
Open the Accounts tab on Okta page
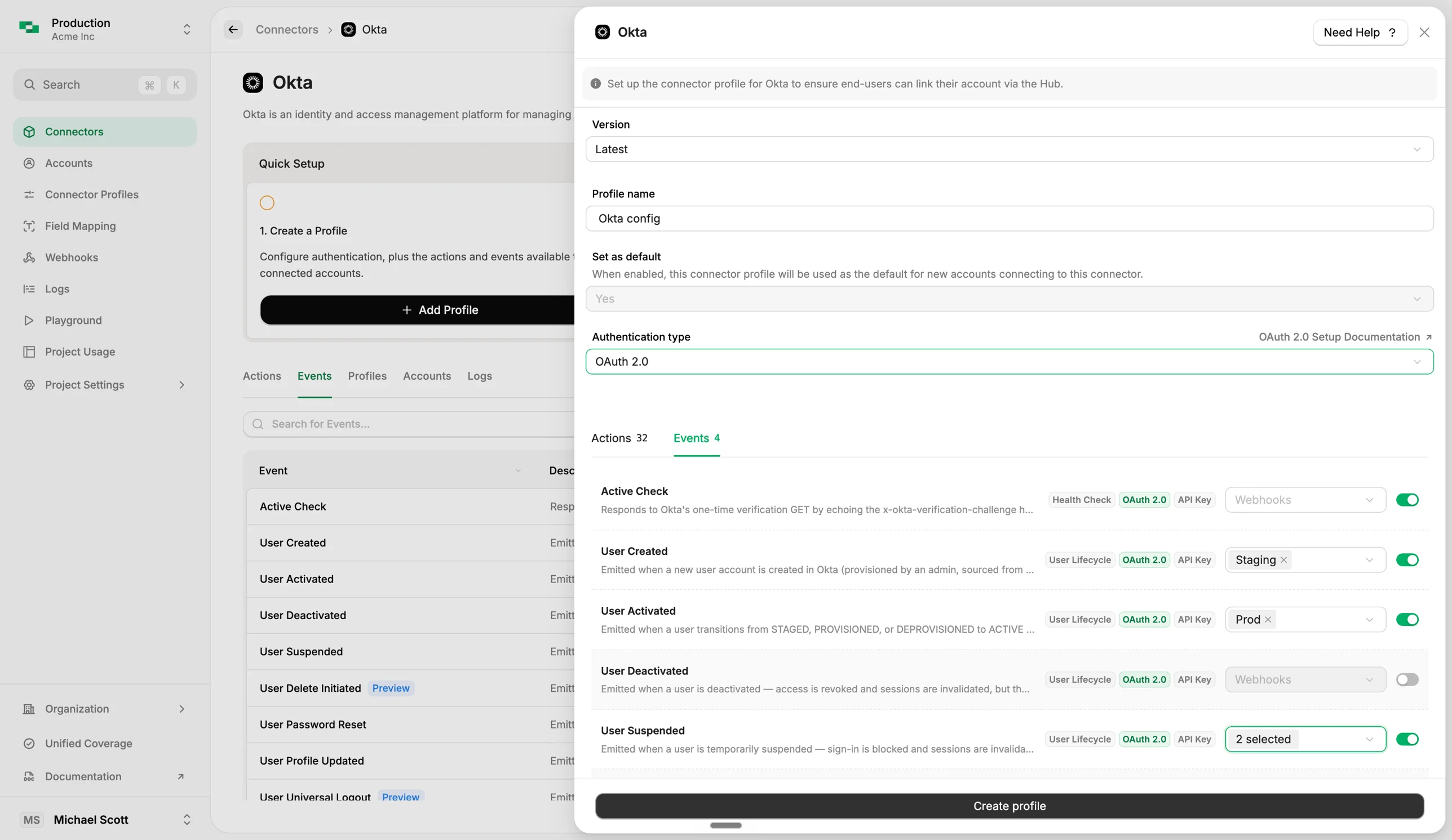(426, 376)
